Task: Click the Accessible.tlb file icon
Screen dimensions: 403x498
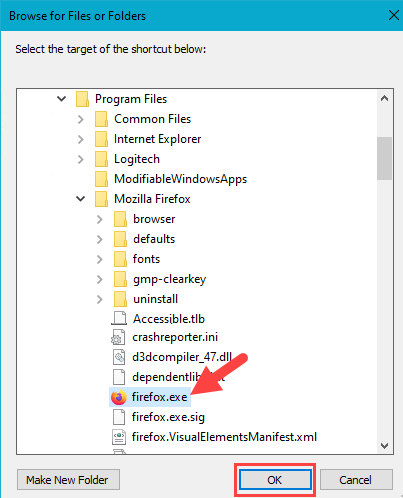Action: 119,318
